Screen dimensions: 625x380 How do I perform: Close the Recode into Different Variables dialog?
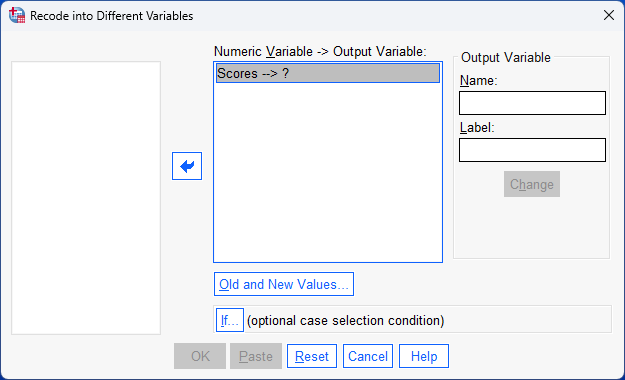tap(609, 15)
